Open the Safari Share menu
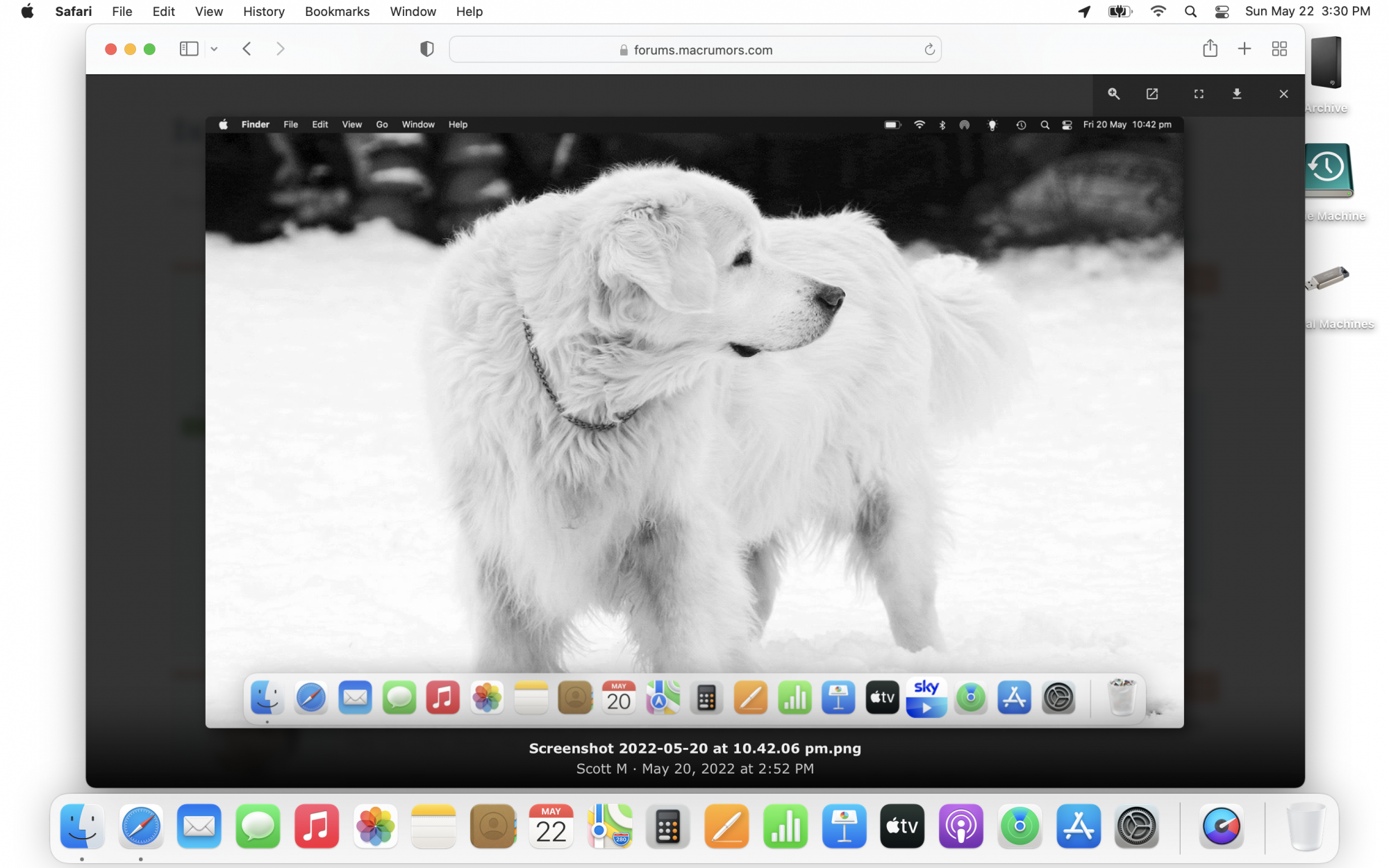The image size is (1389, 868). click(x=1210, y=49)
